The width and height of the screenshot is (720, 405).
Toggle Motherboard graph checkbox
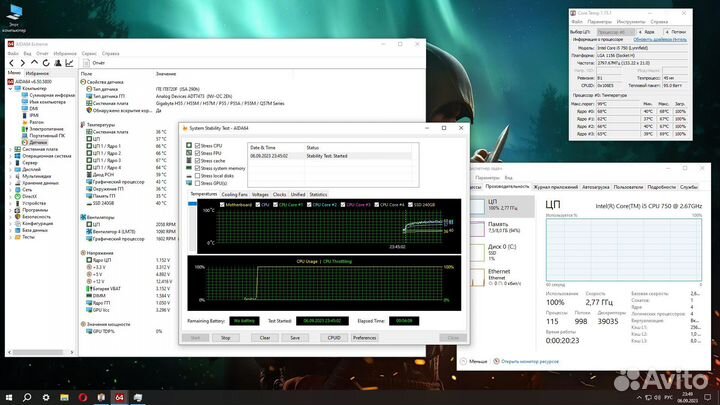point(222,205)
